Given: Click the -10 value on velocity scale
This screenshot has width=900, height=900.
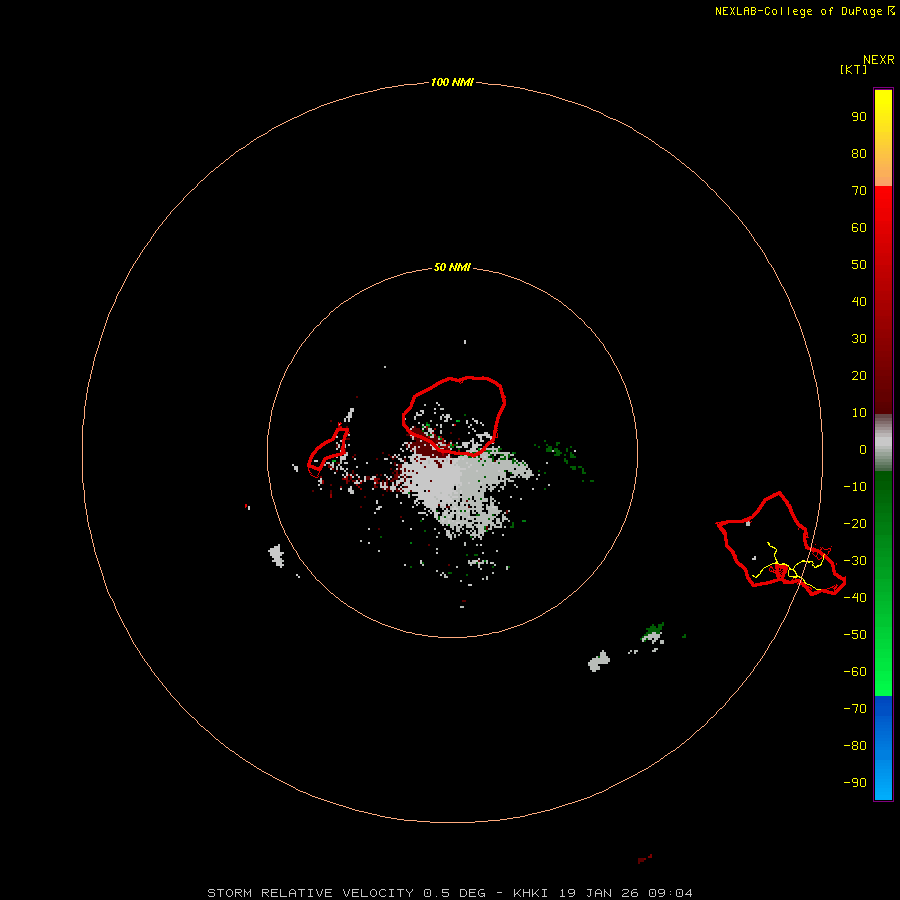Looking at the screenshot, I should [x=855, y=487].
